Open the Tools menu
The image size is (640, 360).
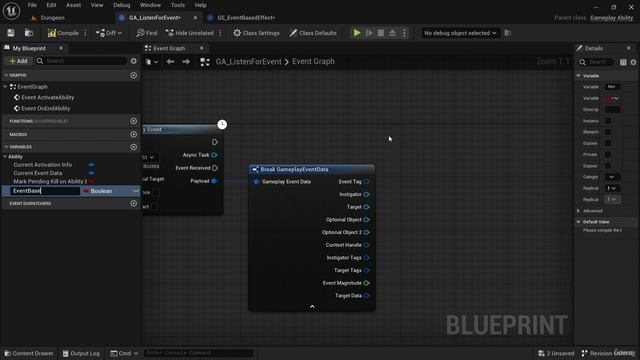pyautogui.click(x=178, y=5)
